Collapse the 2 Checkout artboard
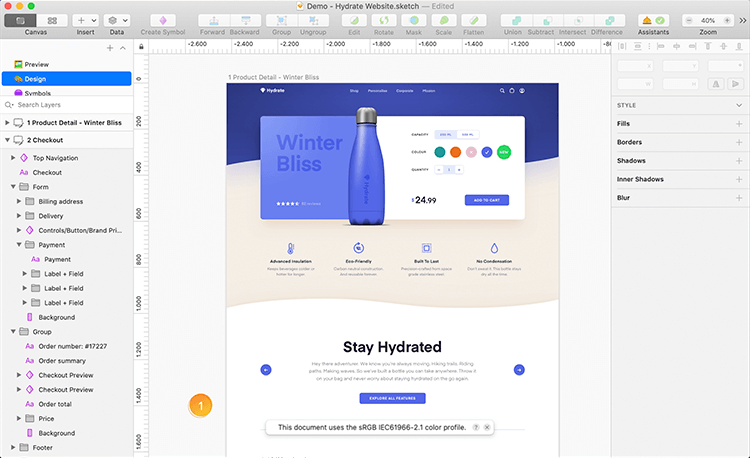Viewport: 750px width, 458px height. [7, 140]
